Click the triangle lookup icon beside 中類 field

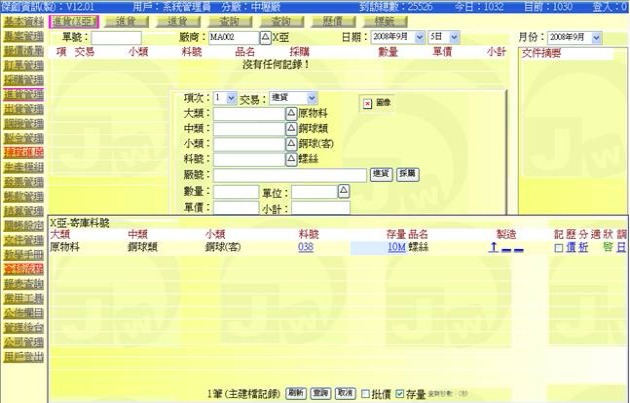click(291, 129)
